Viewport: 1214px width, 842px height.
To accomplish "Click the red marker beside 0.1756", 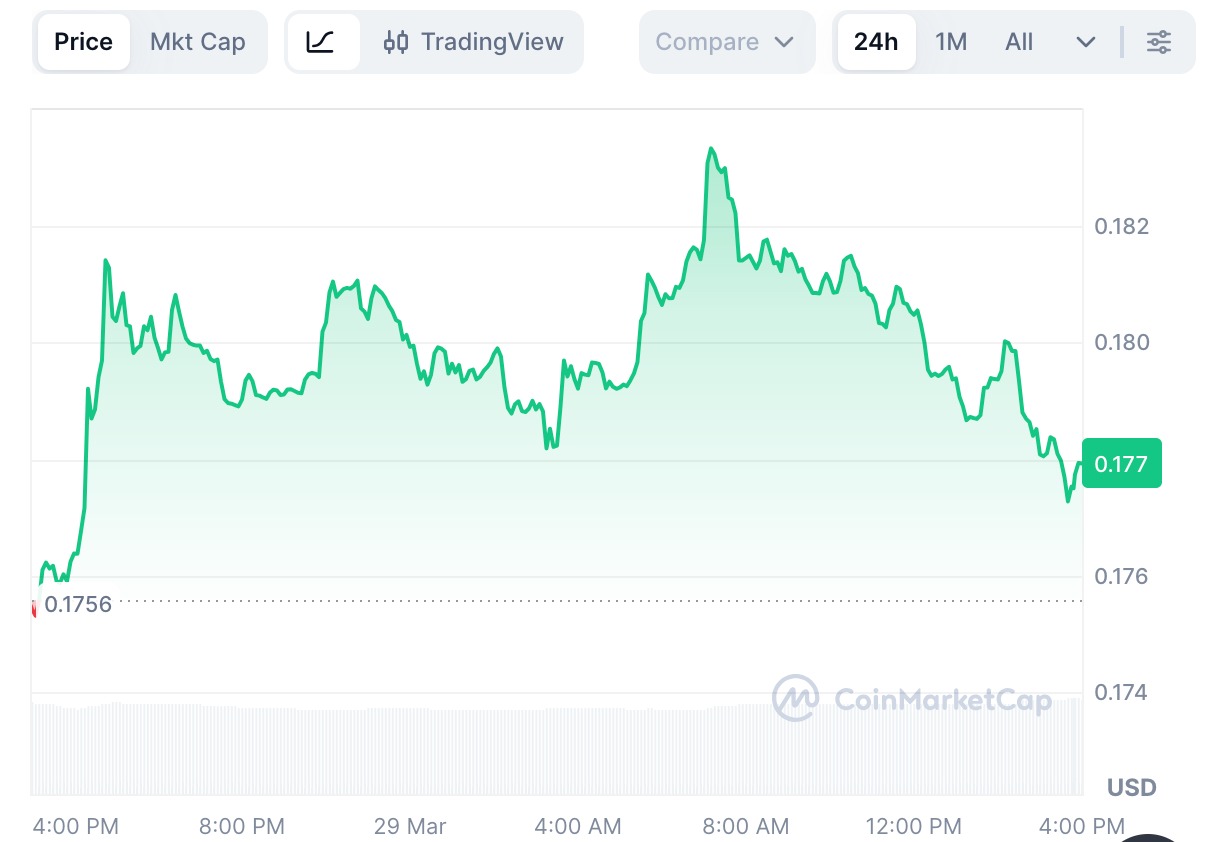I will tap(35, 606).
